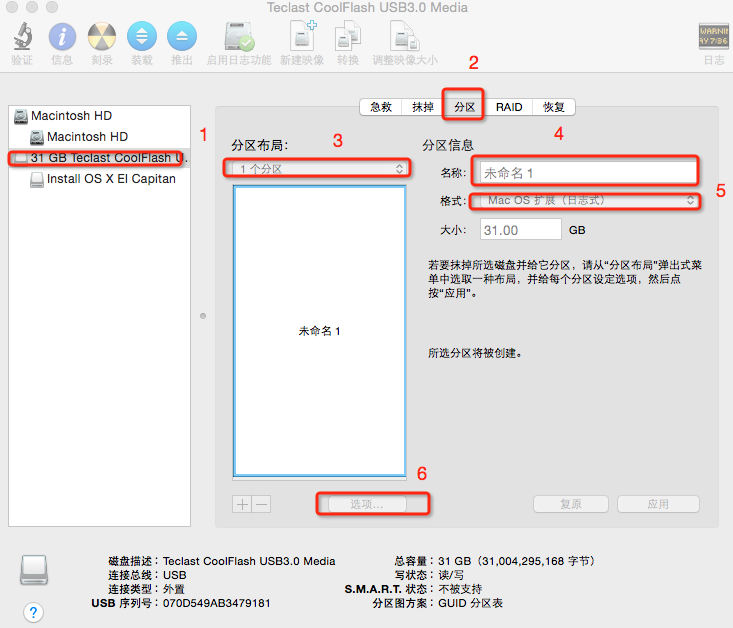The image size is (733, 628).
Task: Click Enable Journaling (启用日志功能) icon
Action: [239, 36]
